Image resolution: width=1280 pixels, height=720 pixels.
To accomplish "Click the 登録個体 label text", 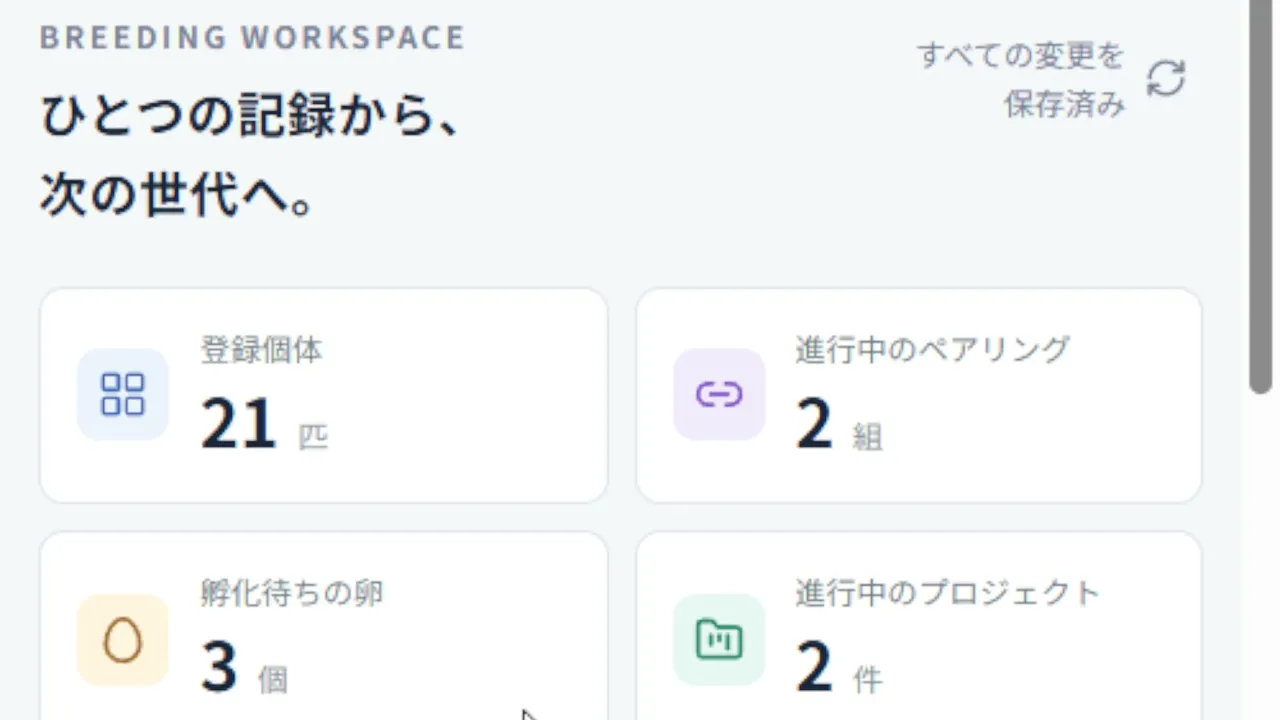I will pyautogui.click(x=261, y=350).
